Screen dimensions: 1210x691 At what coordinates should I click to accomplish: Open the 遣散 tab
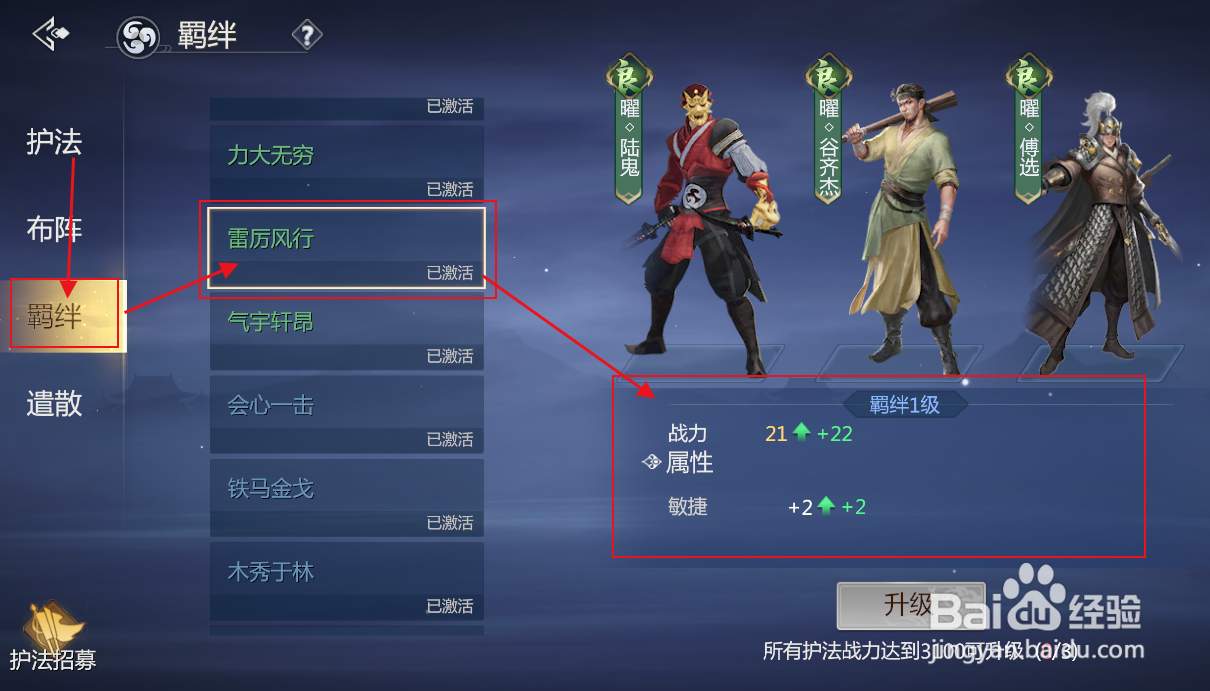pyautogui.click(x=54, y=403)
